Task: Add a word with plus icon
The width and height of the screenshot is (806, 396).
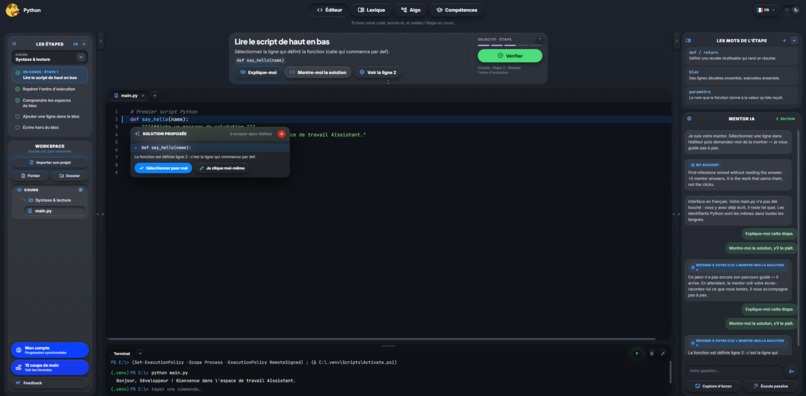Action: coord(784,41)
